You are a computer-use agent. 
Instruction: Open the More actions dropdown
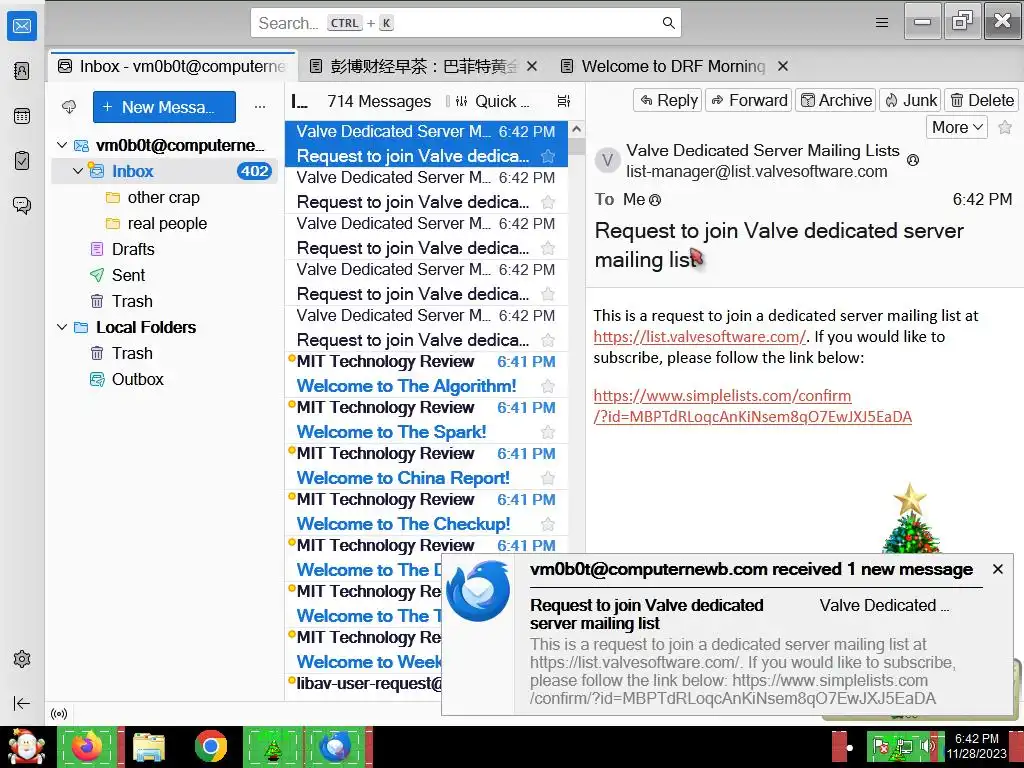point(957,127)
